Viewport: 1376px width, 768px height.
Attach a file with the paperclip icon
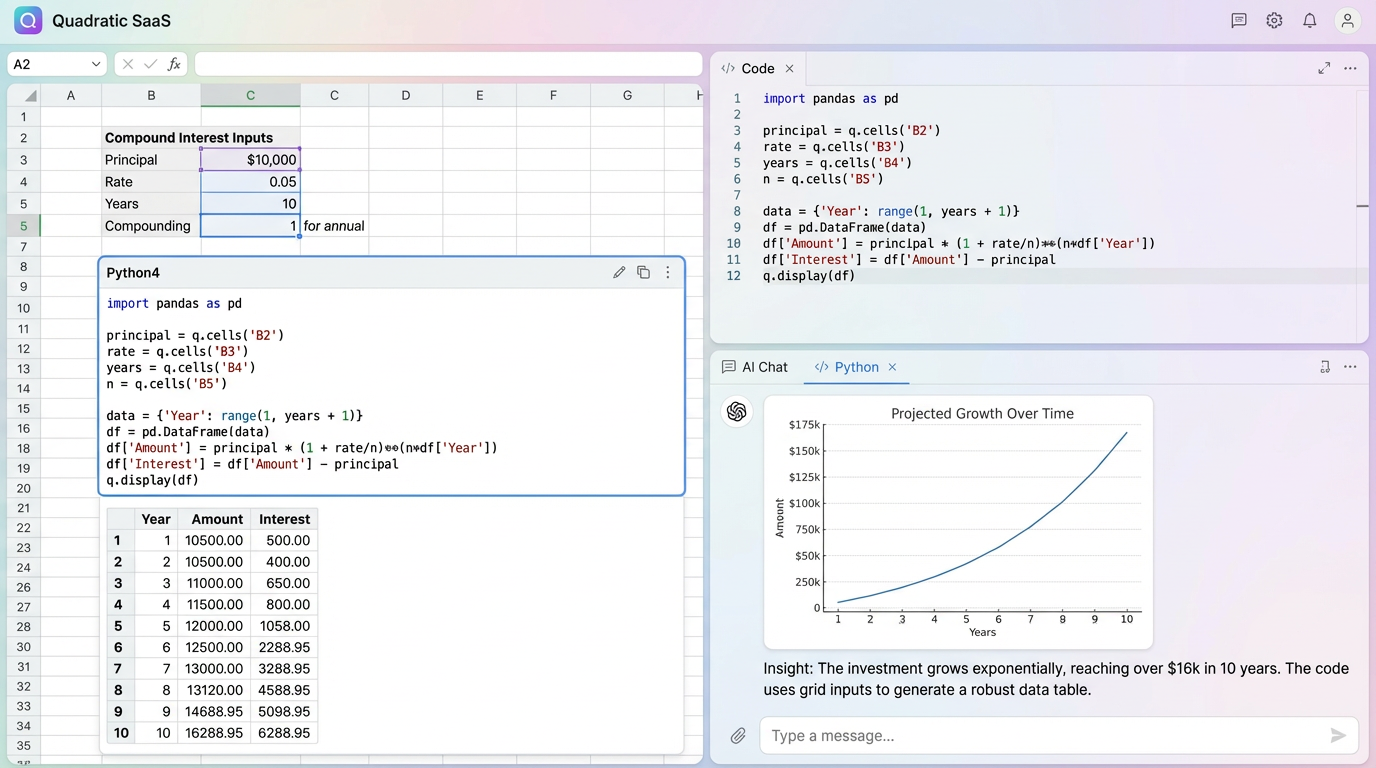738,736
